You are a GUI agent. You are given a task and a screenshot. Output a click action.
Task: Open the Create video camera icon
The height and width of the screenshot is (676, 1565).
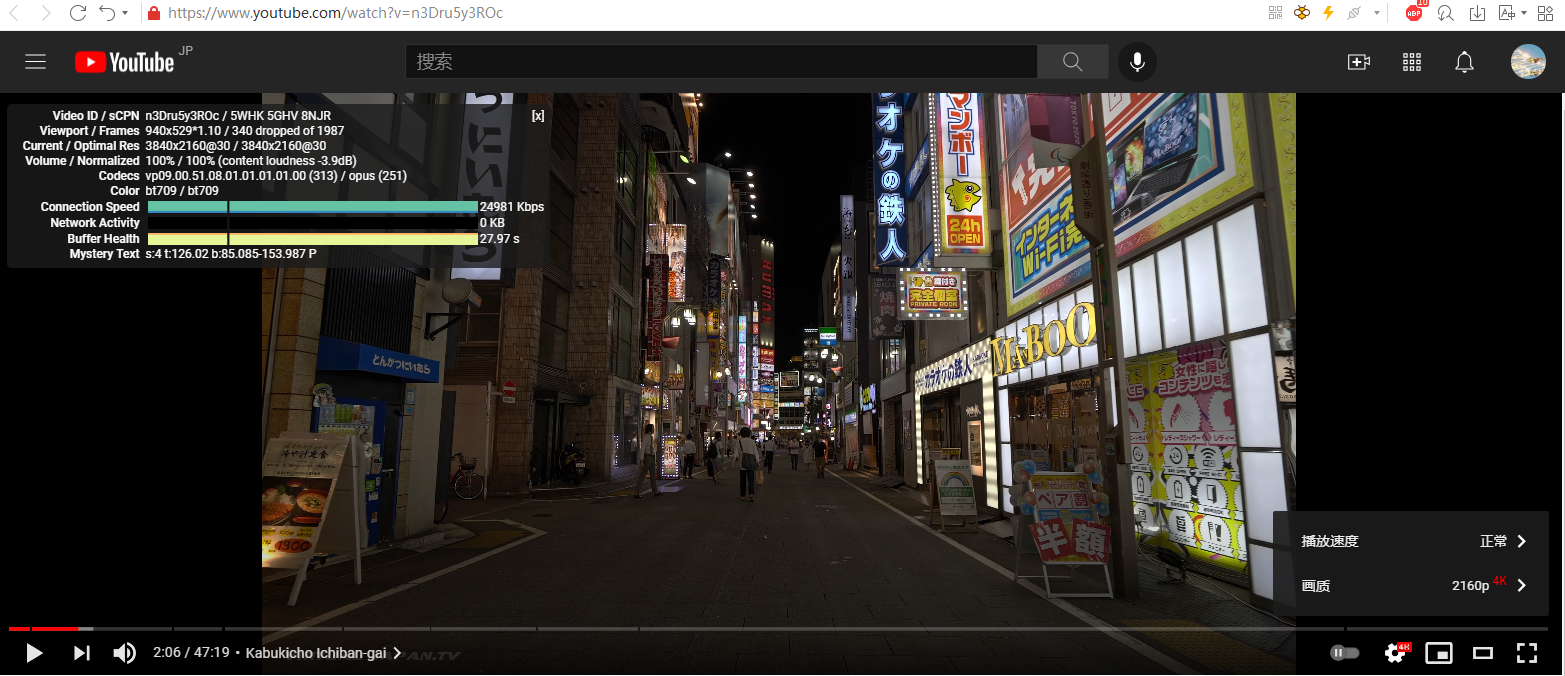point(1358,62)
